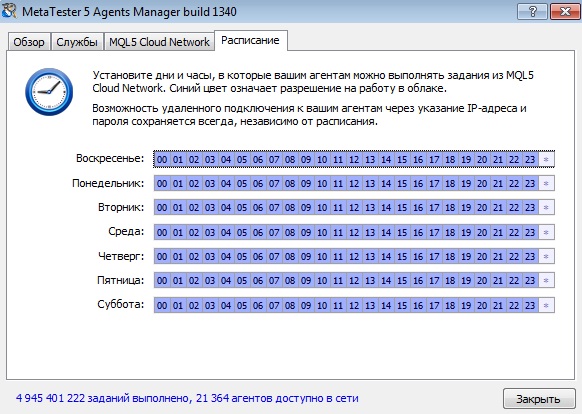Open the MQL5 Cloud Network tab
Screen dimensions: 582x414
(159, 42)
